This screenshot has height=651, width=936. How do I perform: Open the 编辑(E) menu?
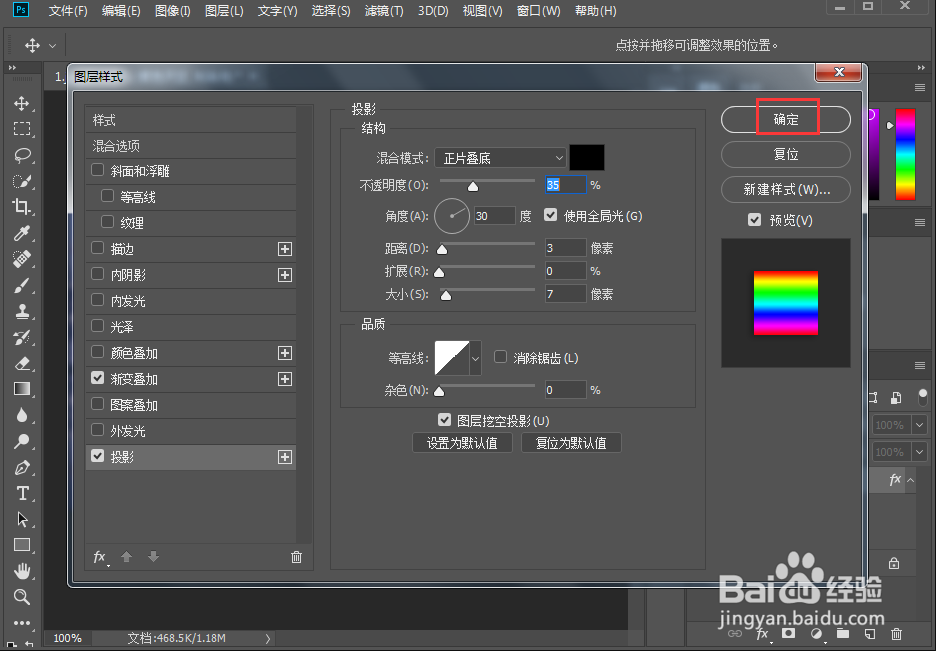tap(121, 11)
